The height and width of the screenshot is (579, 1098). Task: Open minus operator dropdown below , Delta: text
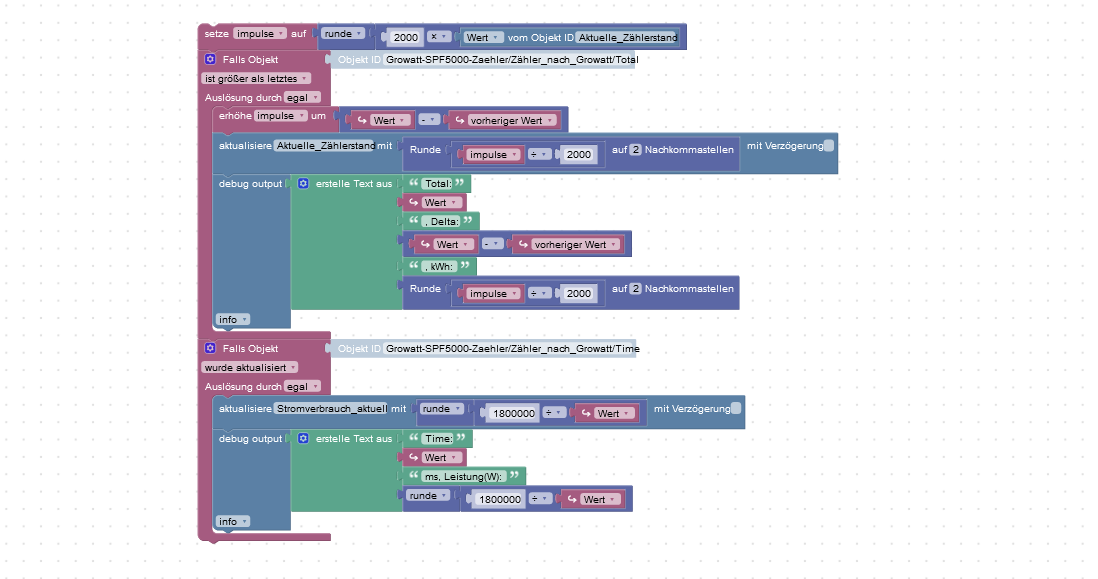pyautogui.click(x=493, y=244)
